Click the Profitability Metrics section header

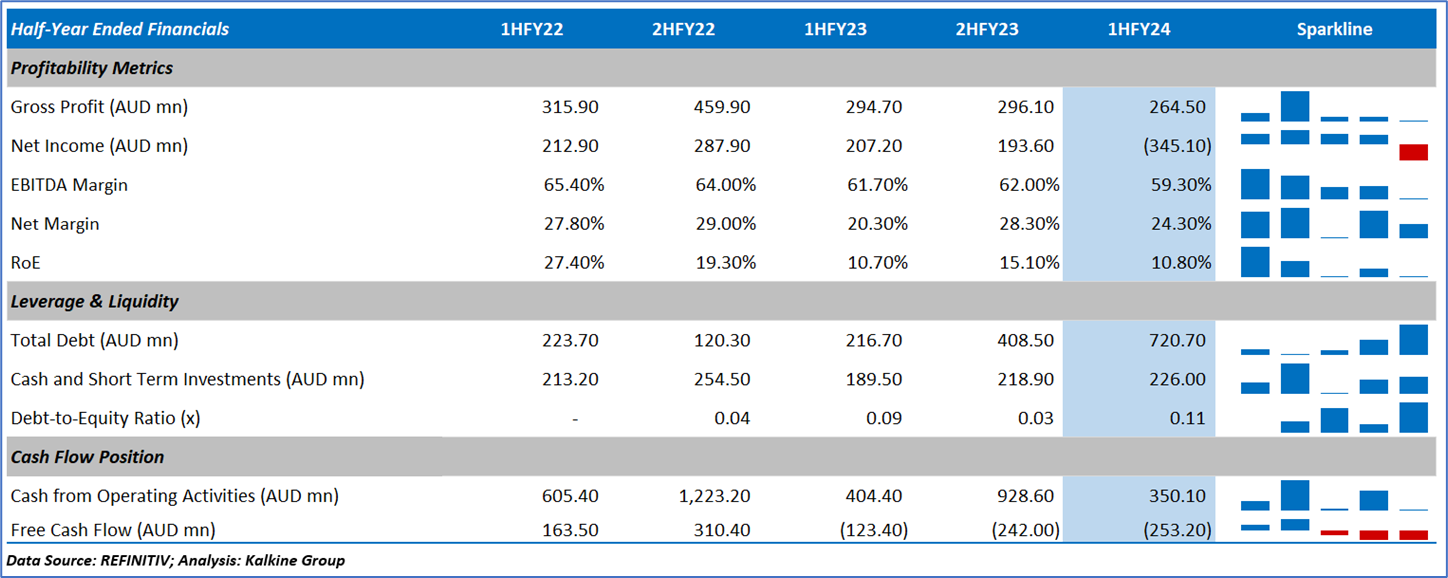coord(92,68)
